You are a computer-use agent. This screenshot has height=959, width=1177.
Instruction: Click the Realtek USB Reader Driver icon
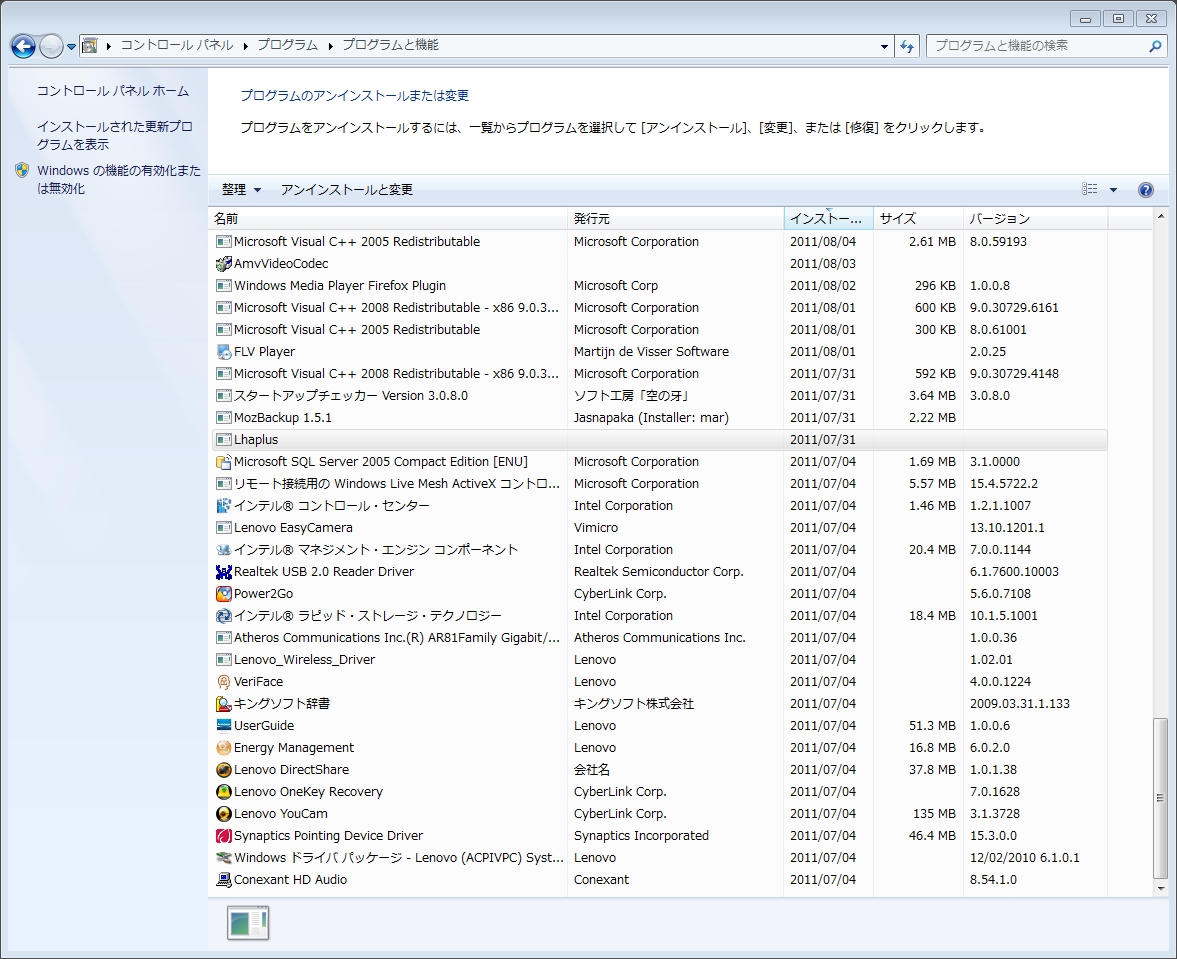pos(224,572)
